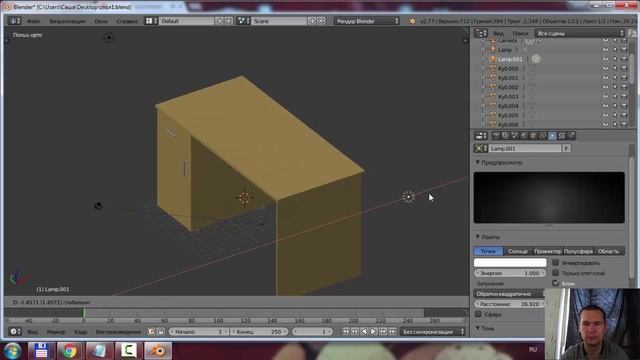Toggle visibility of the Lamp row
The width and height of the screenshot is (640, 360).
pyautogui.click(x=606, y=50)
